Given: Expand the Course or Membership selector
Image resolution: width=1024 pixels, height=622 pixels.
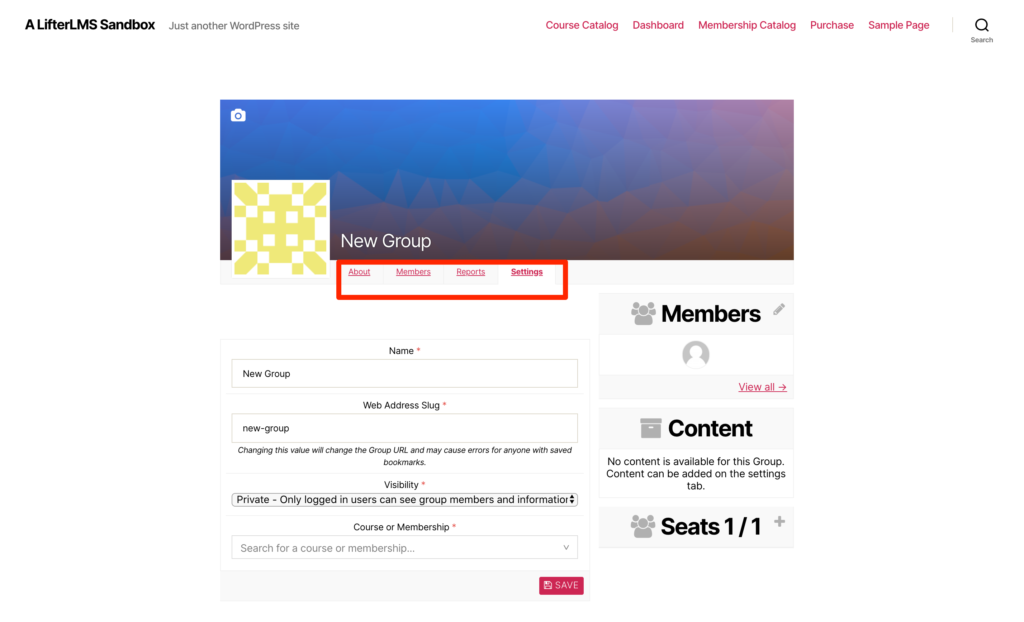Looking at the screenshot, I should 404,548.
